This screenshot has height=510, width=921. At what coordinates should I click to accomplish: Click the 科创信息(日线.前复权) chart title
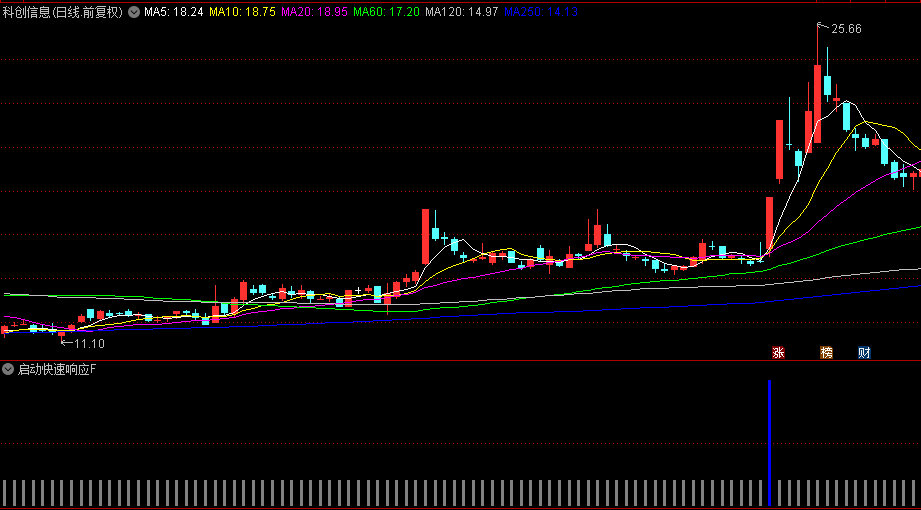[63, 12]
